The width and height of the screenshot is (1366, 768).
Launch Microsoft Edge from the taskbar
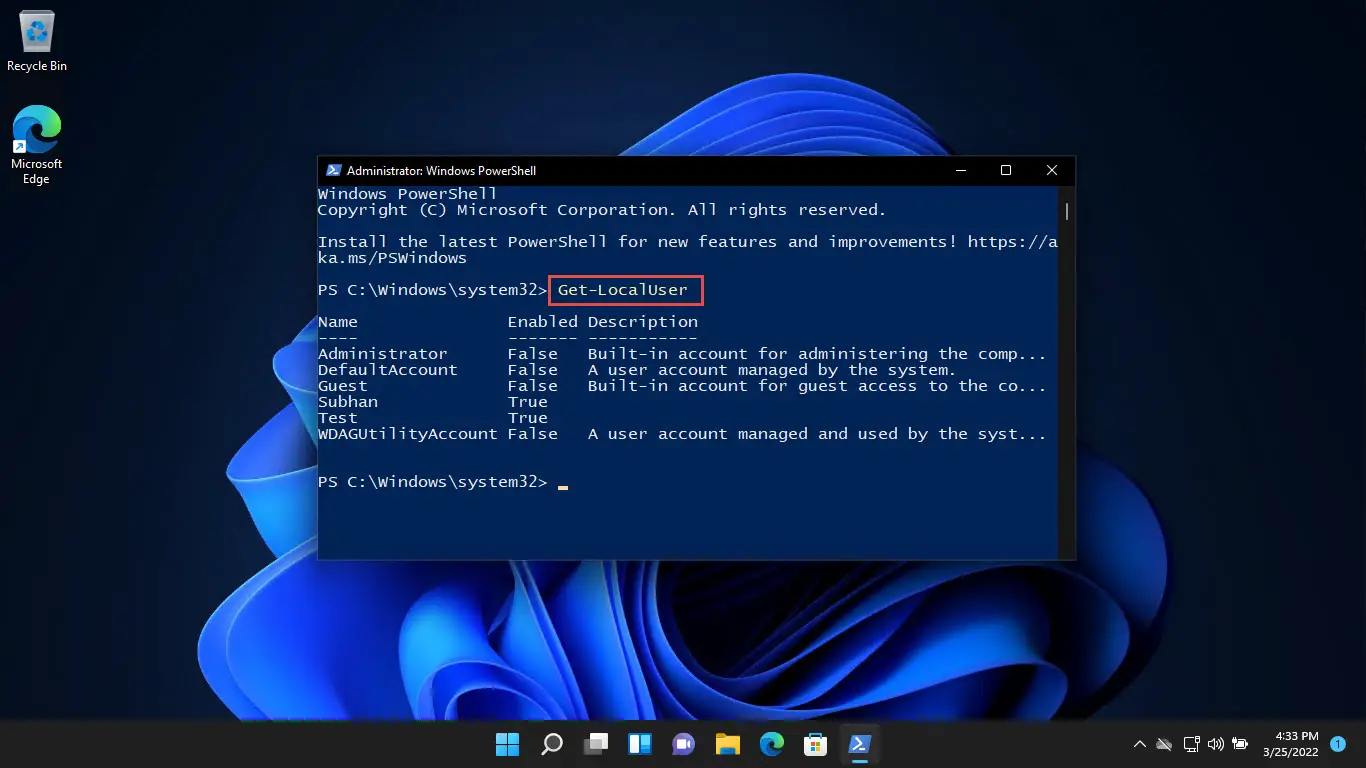point(771,744)
